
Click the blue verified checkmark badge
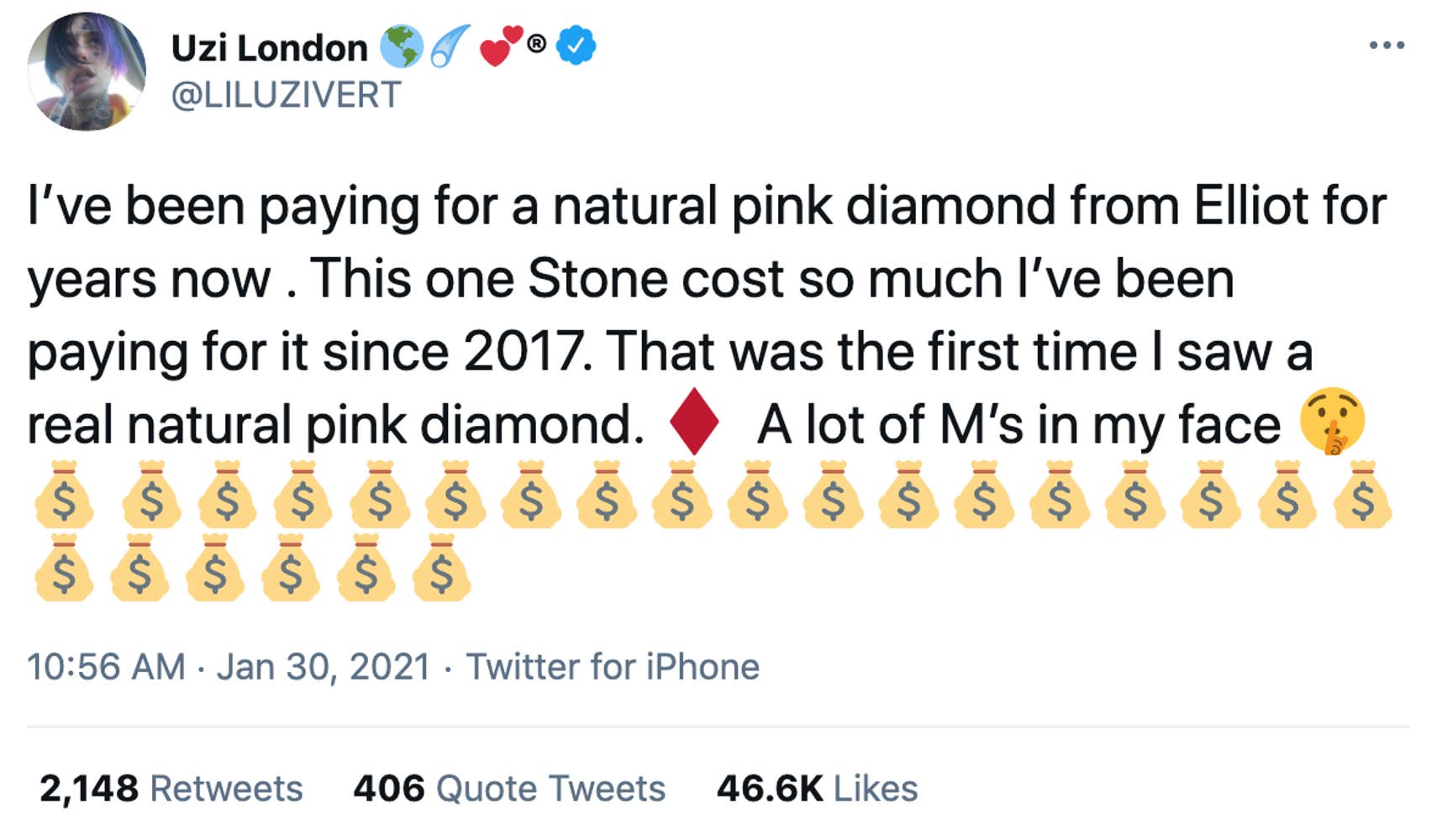576,46
